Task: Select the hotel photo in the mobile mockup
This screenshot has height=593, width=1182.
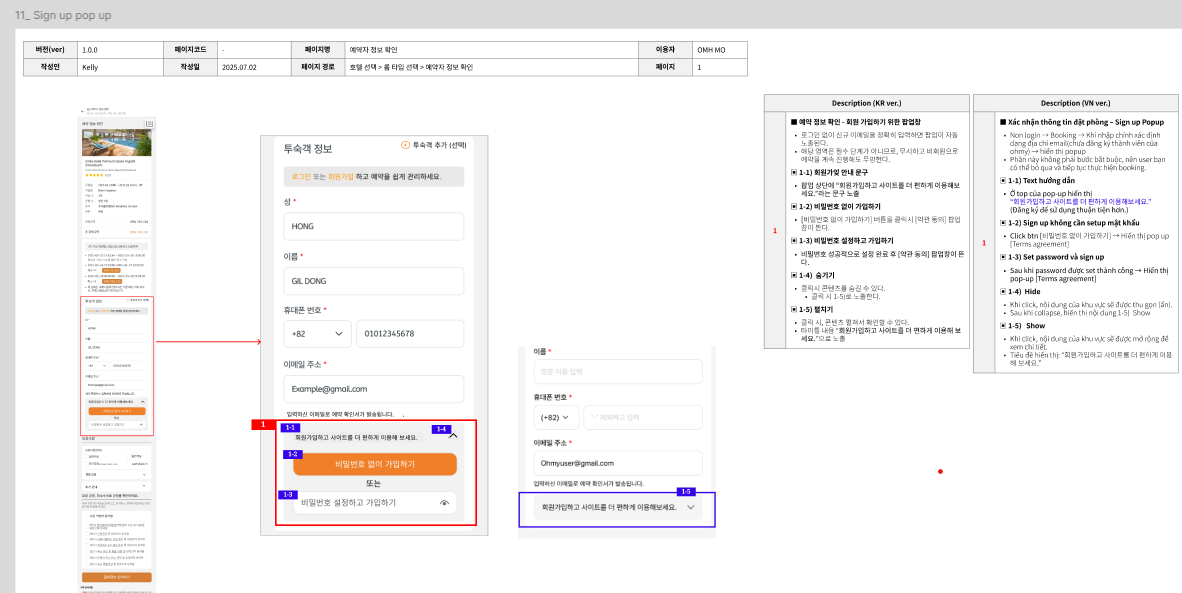Action: pos(118,142)
